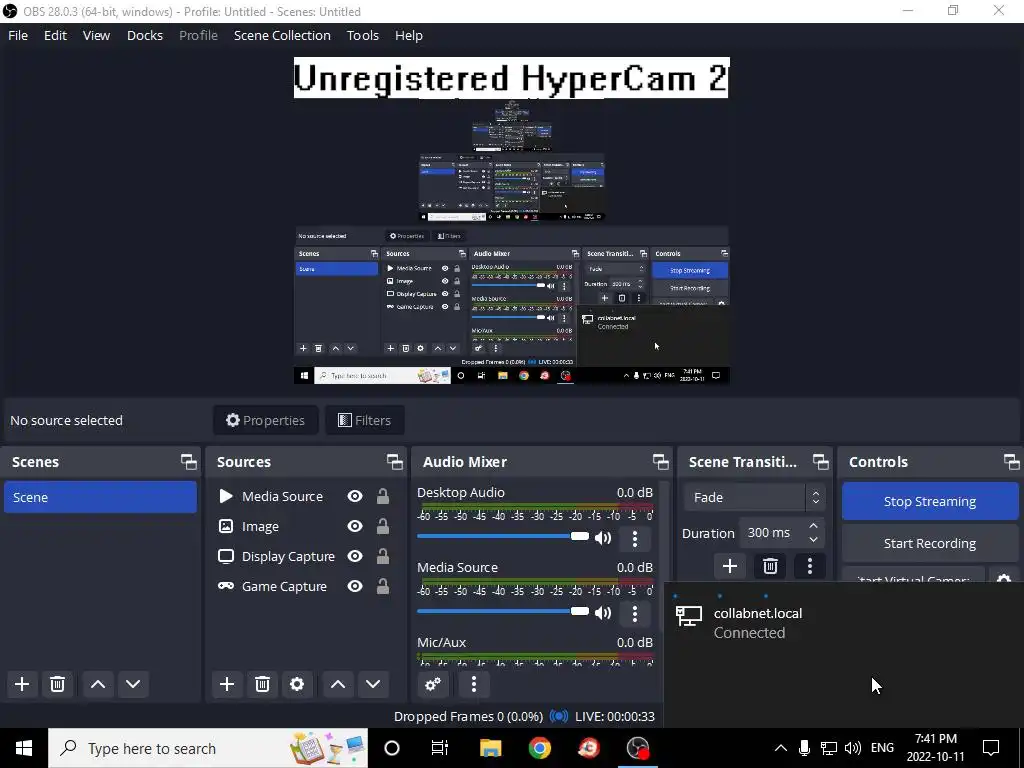Toggle lock on Display Capture
The height and width of the screenshot is (768, 1024).
click(383, 556)
